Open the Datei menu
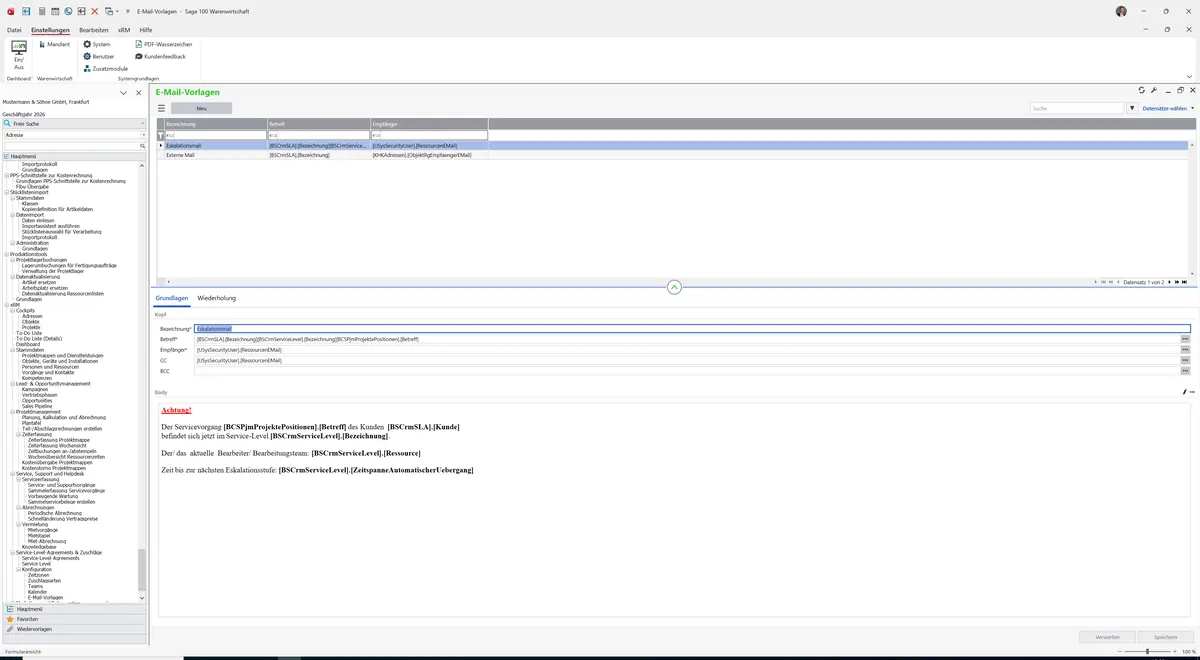The image size is (1200, 660). (14, 30)
